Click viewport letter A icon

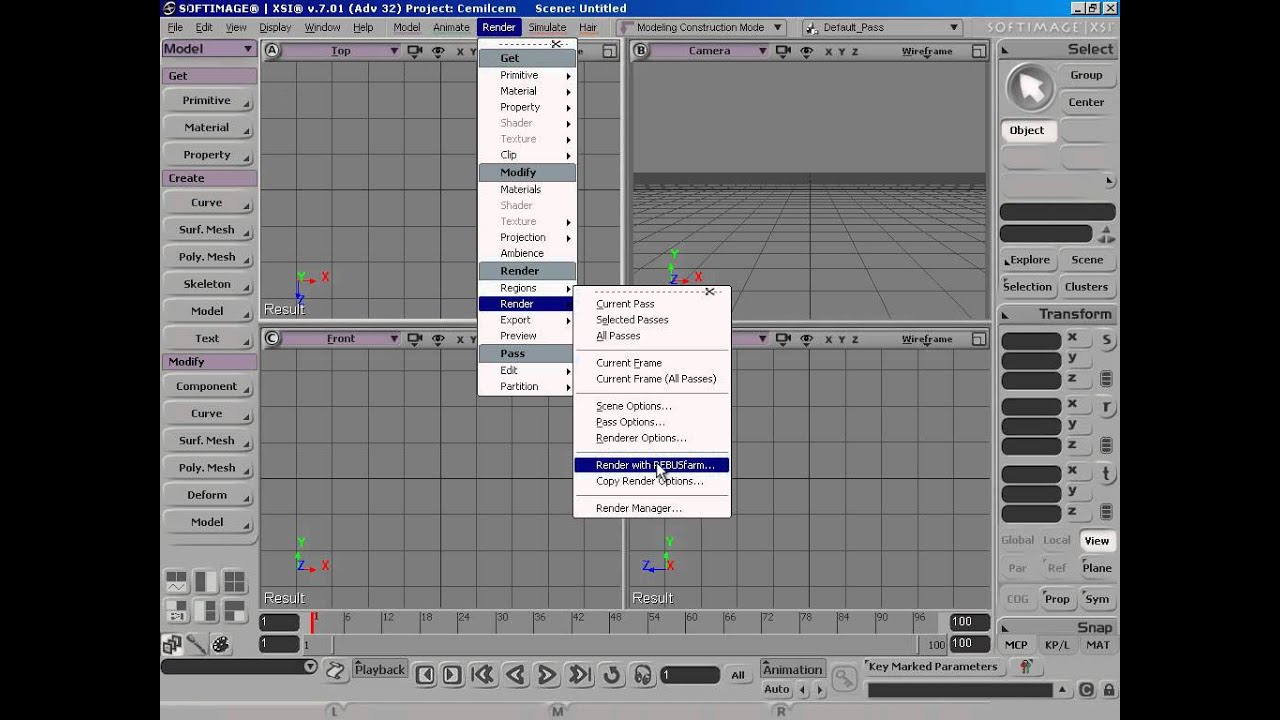272,51
